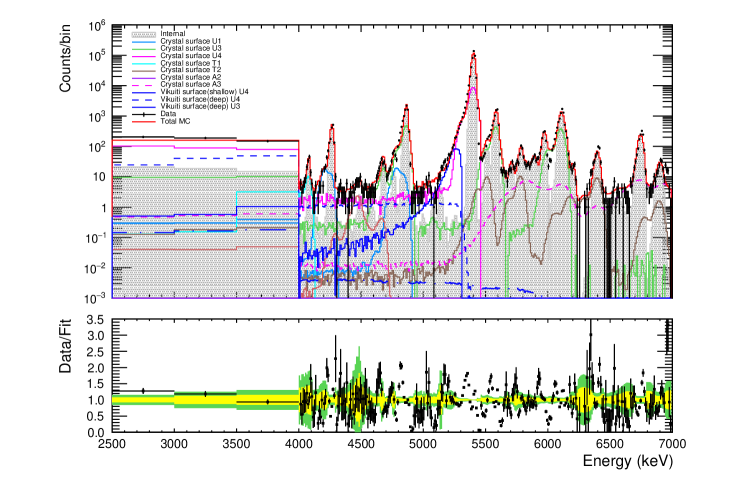
Task: Click the 4500 x-axis tick label
Action: 361,444
